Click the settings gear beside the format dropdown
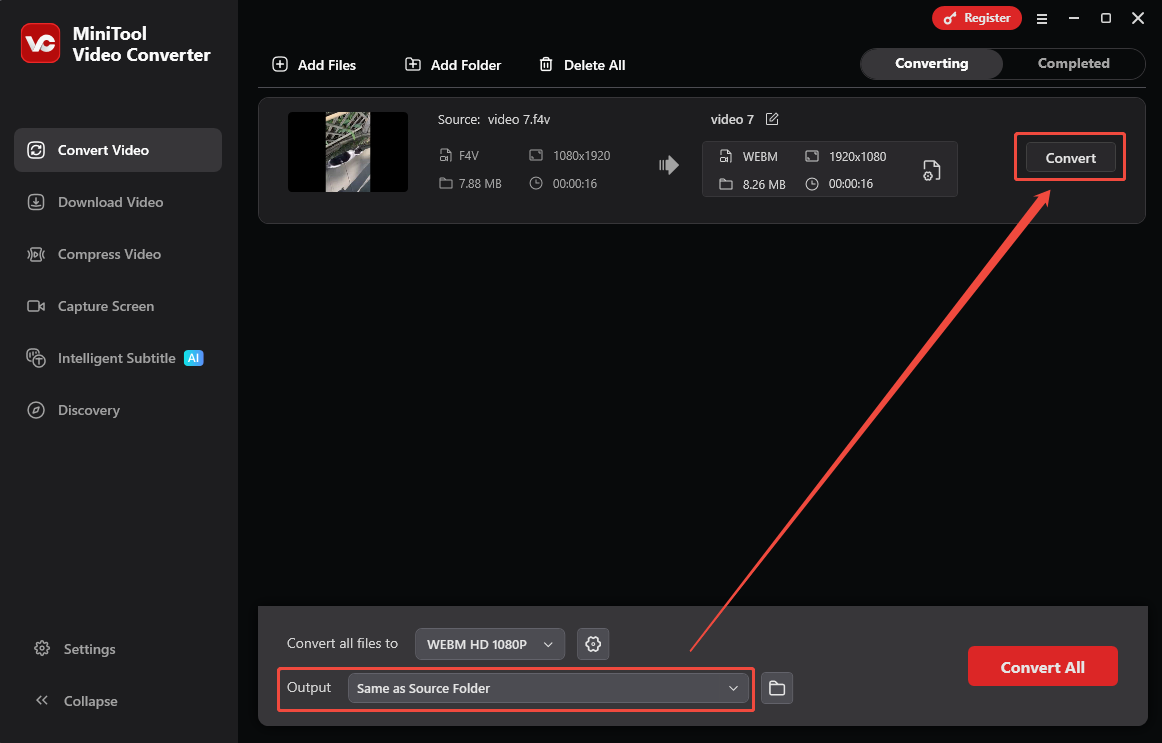Screen dimensions: 1162x743 [593, 644]
